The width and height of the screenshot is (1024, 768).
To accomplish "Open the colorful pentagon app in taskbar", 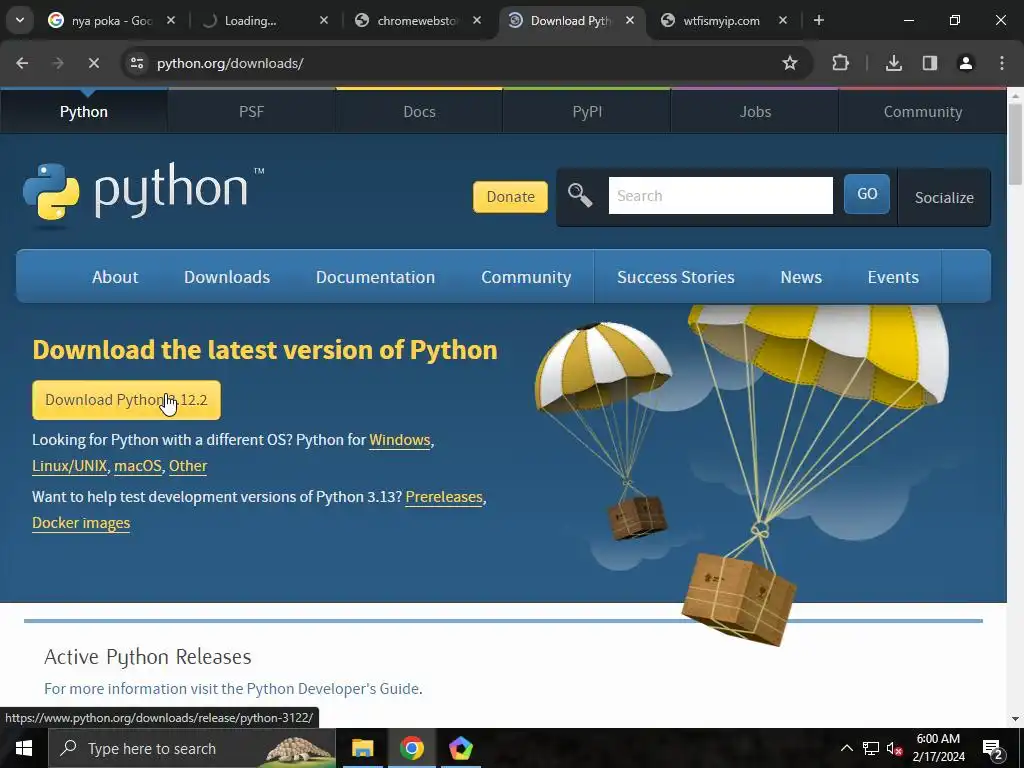I will point(460,748).
